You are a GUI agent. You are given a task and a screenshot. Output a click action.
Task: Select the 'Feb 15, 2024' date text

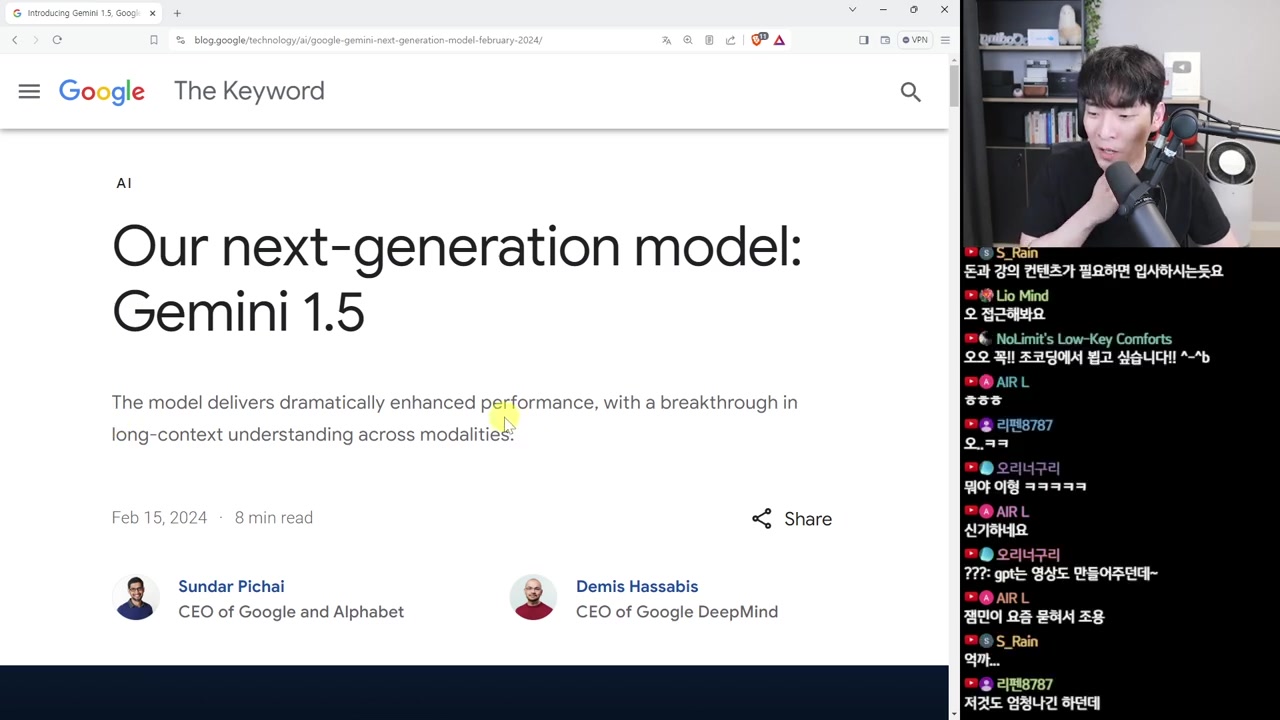160,518
